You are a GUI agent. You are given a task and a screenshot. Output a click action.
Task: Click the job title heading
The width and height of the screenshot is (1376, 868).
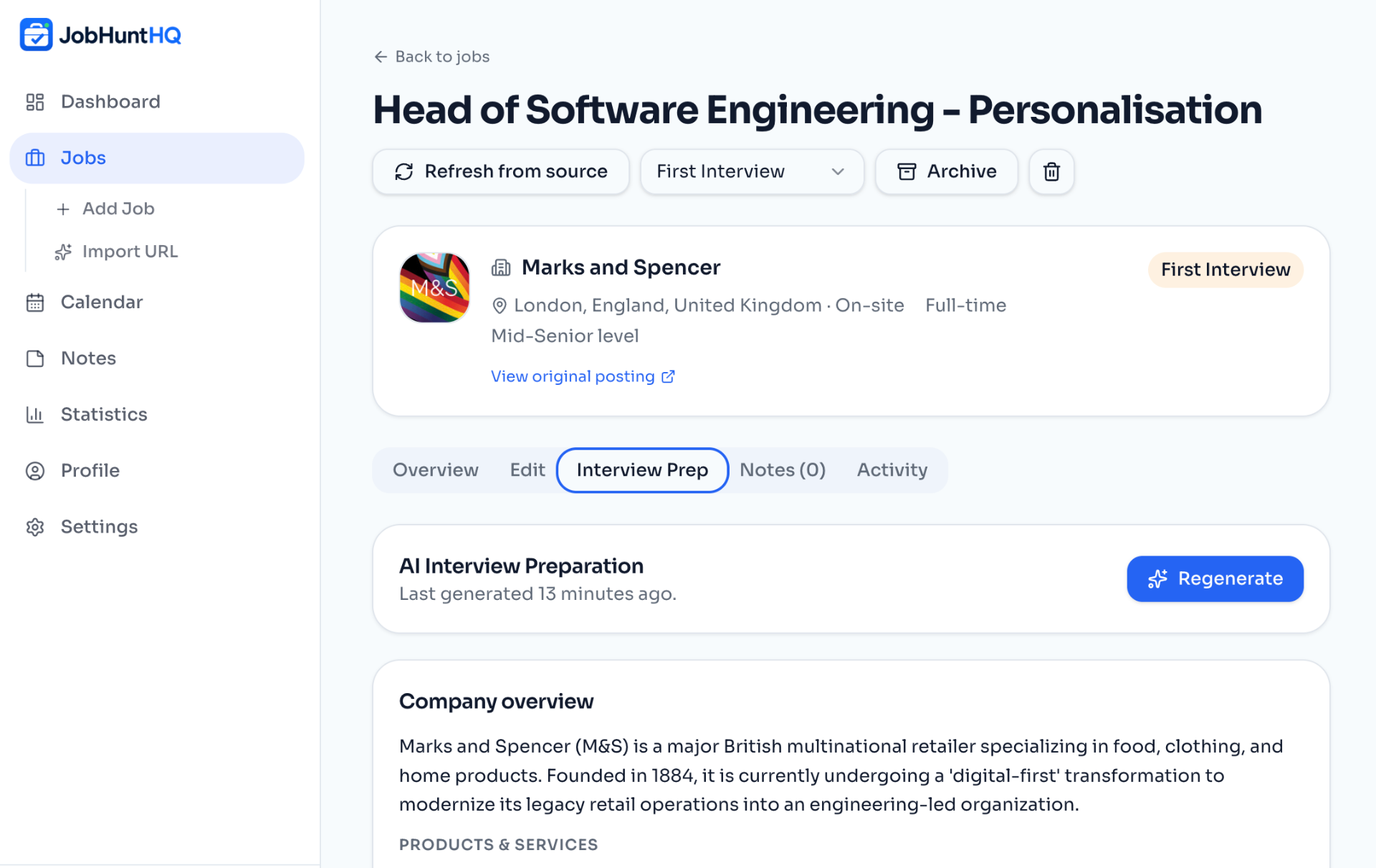(x=818, y=110)
